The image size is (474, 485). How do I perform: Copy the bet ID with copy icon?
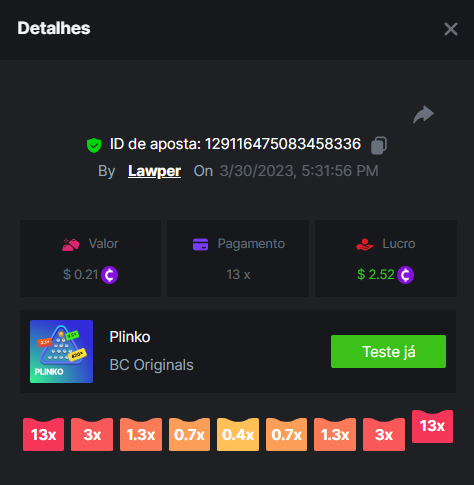(379, 145)
